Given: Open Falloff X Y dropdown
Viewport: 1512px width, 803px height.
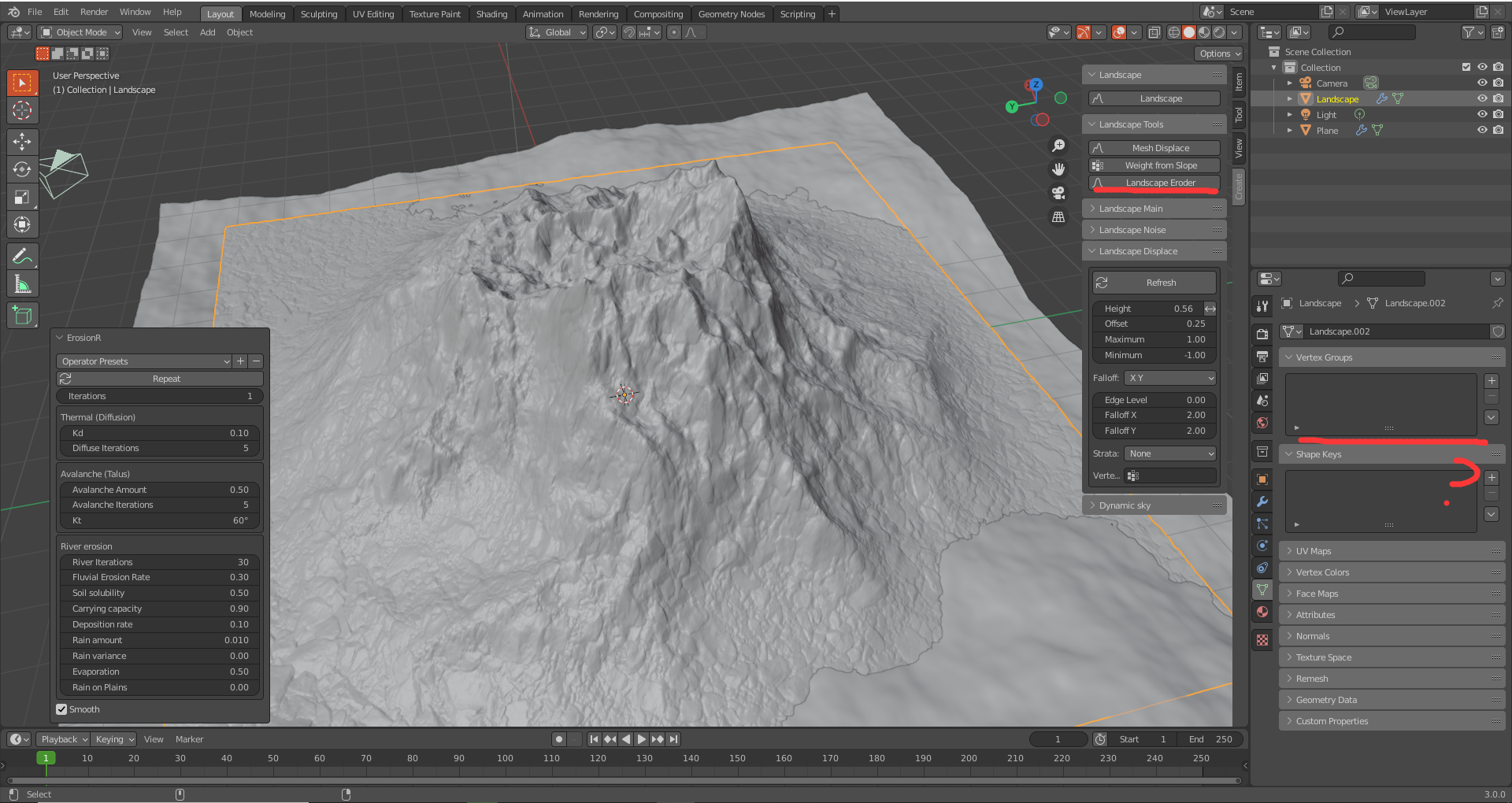Looking at the screenshot, I should 1170,378.
